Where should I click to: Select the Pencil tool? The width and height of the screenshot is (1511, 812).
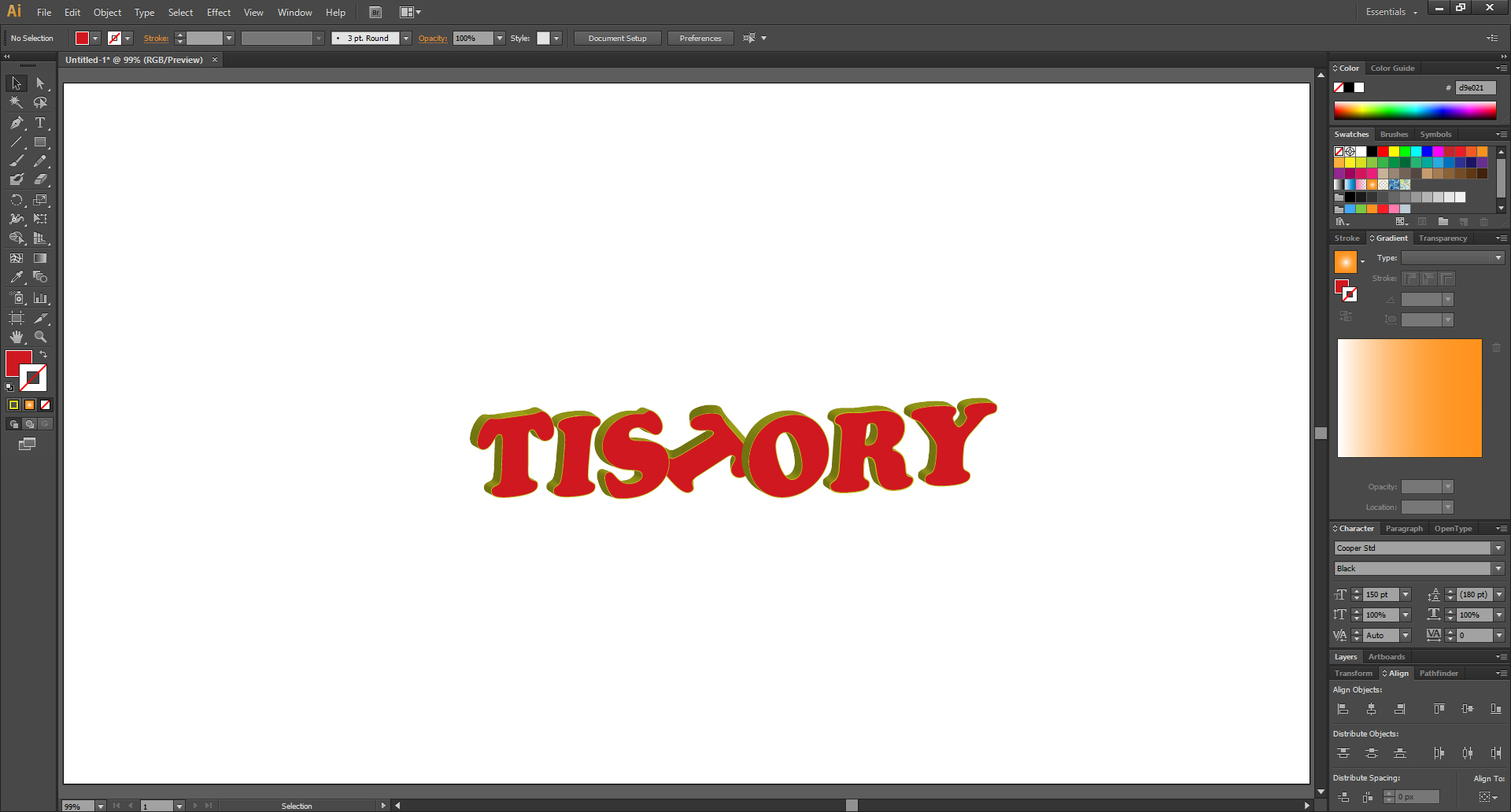40,161
